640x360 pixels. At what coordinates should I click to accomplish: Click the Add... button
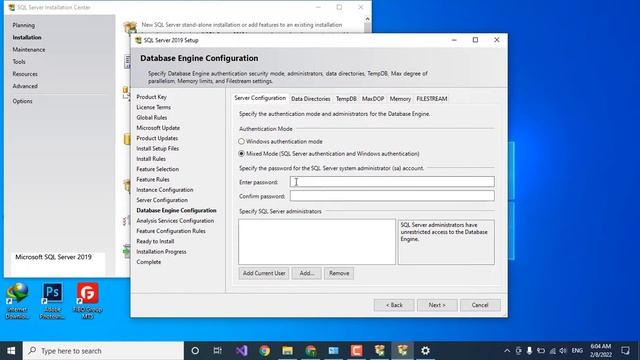click(307, 273)
